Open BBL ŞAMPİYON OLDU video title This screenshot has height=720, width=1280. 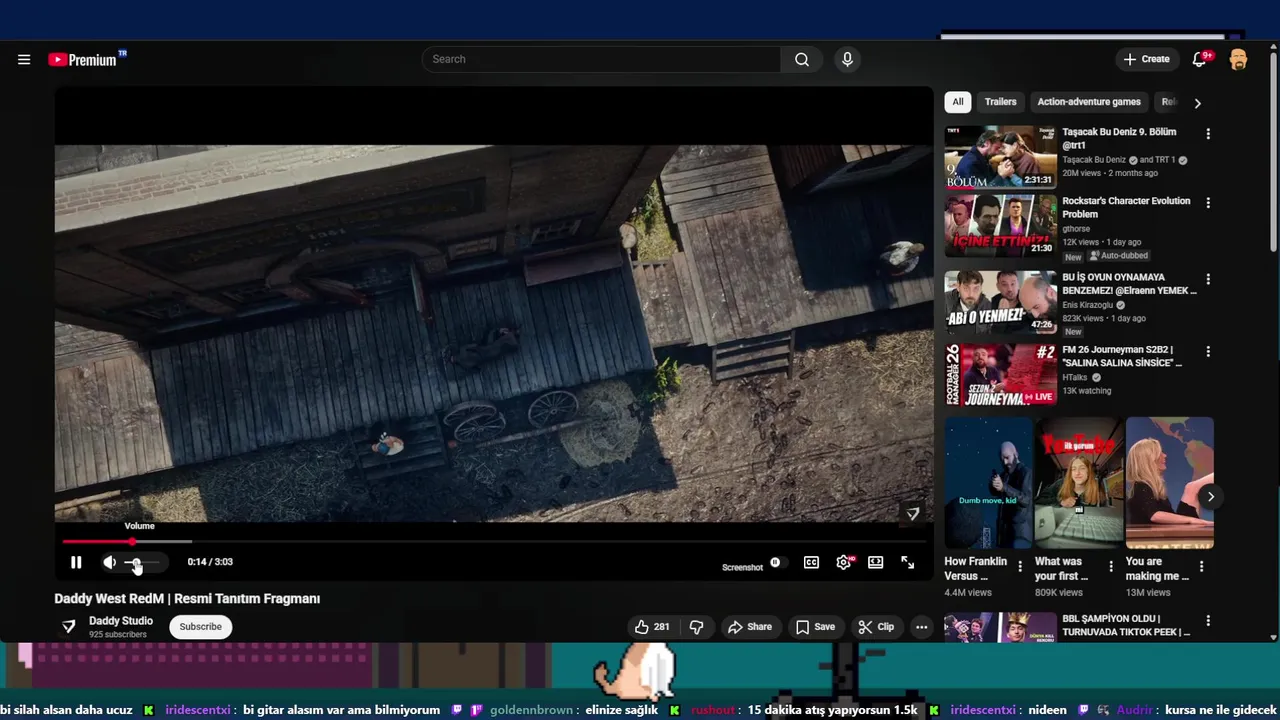(x=1126, y=625)
